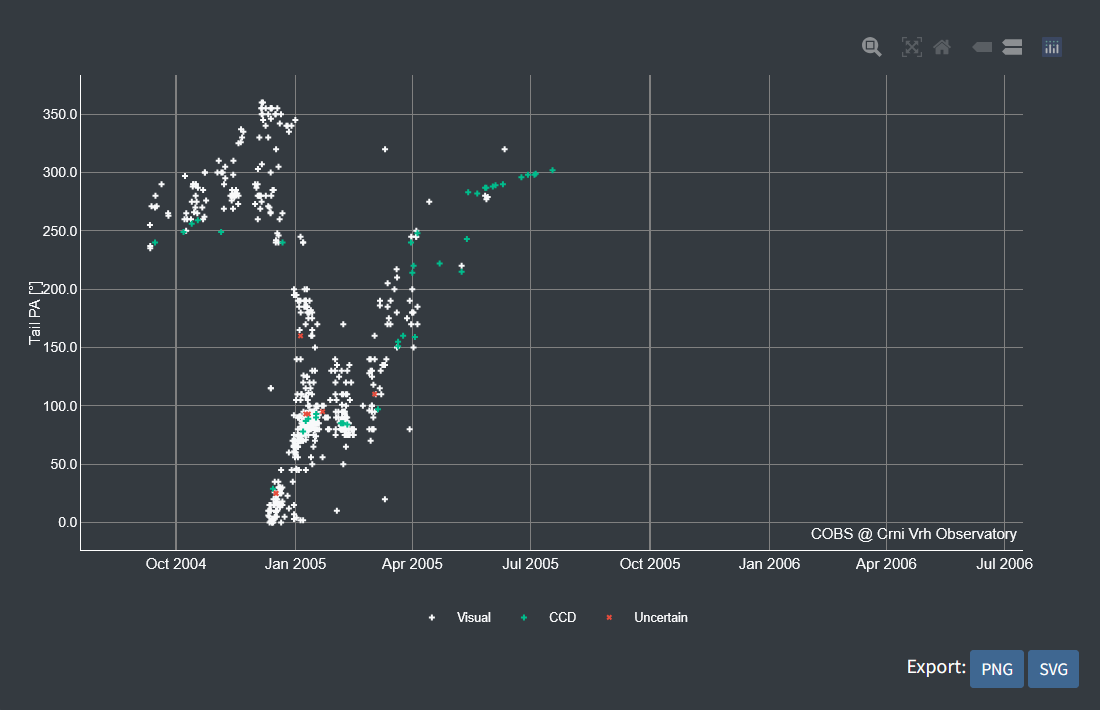This screenshot has width=1100, height=710.
Task: Activate the Zoom magnifier tool in modebar
Action: click(872, 47)
